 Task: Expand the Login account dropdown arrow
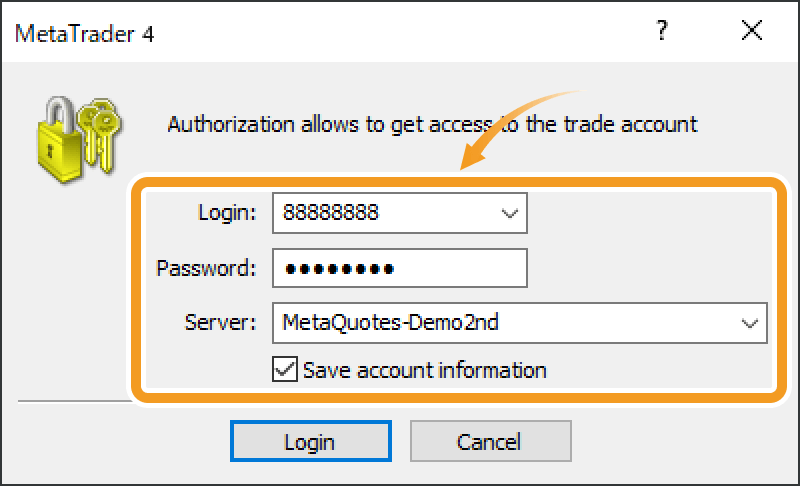[x=510, y=212]
